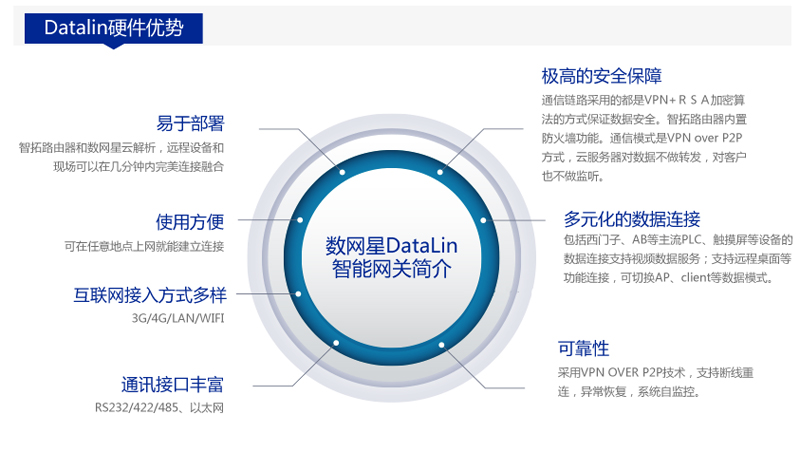This screenshot has width=800, height=452.
Task: Click the 3G/4G/LAN/WIFI text
Action: pyautogui.click(x=178, y=318)
